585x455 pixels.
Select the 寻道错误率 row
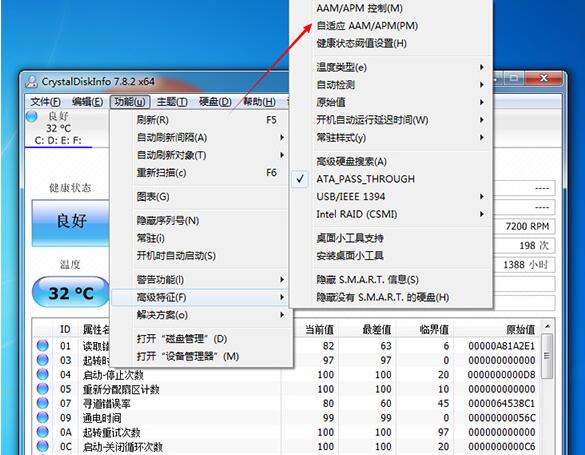(287, 403)
